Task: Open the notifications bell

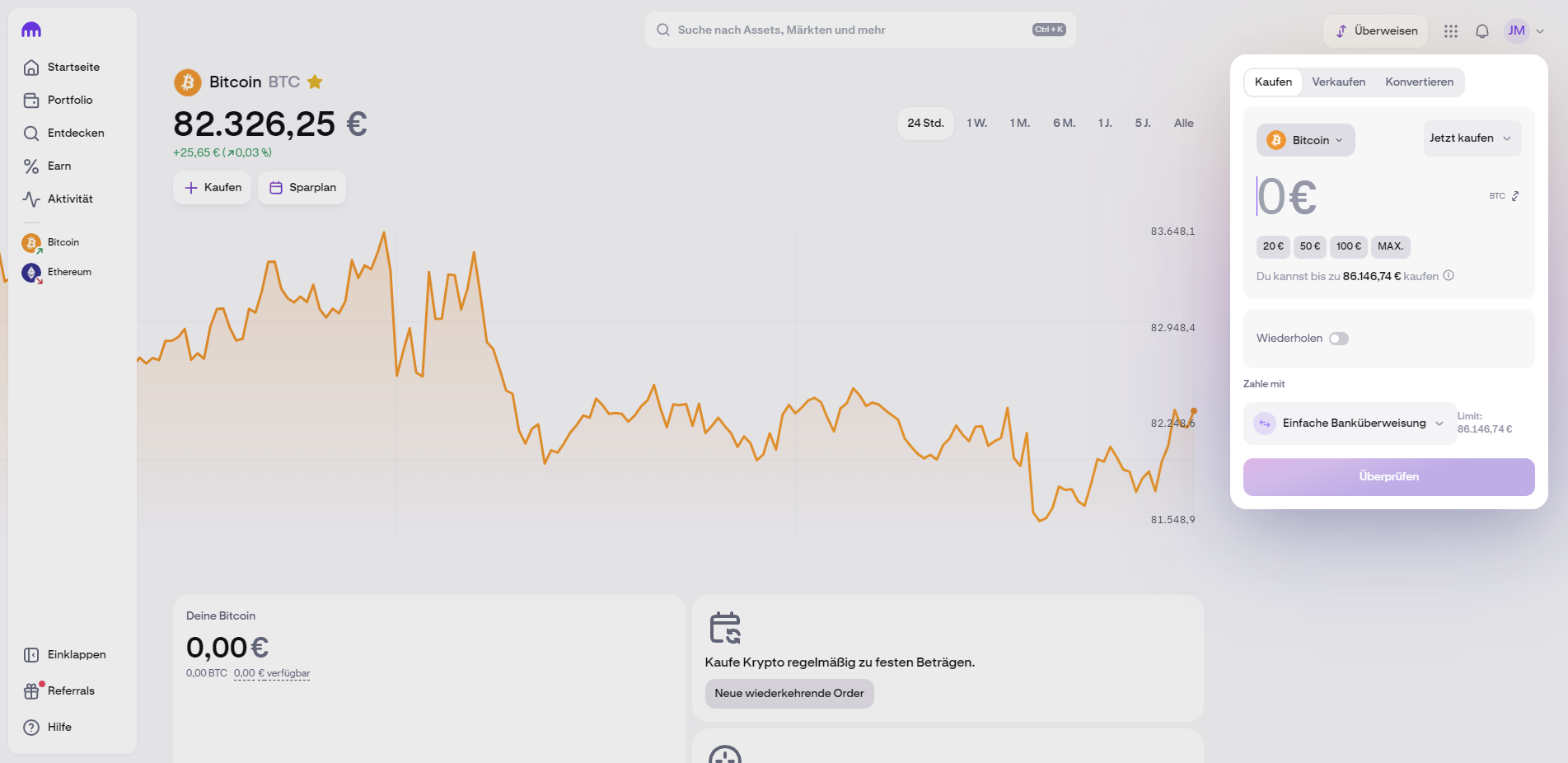Action: pos(1481,31)
